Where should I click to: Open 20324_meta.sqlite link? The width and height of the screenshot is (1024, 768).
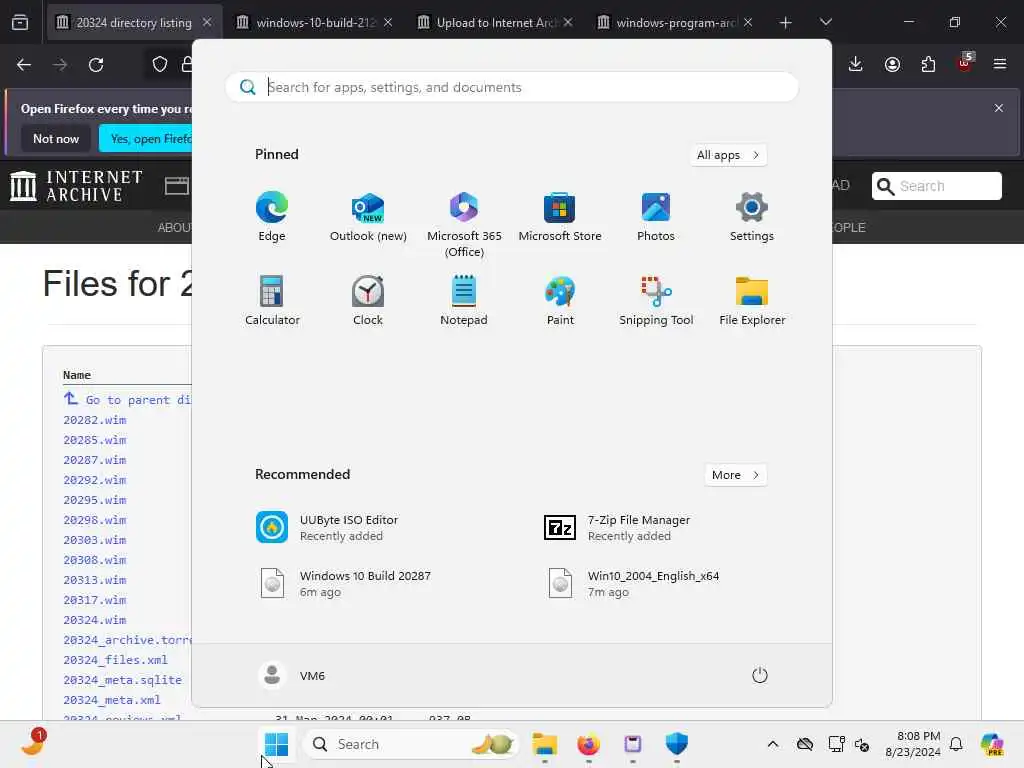tap(123, 680)
